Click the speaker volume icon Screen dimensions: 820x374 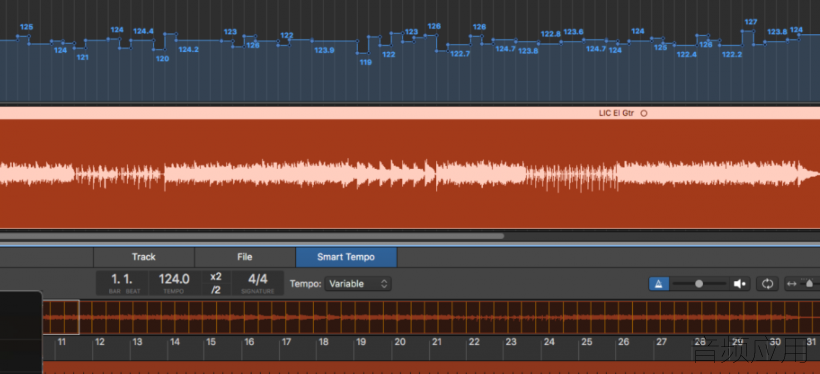739,284
